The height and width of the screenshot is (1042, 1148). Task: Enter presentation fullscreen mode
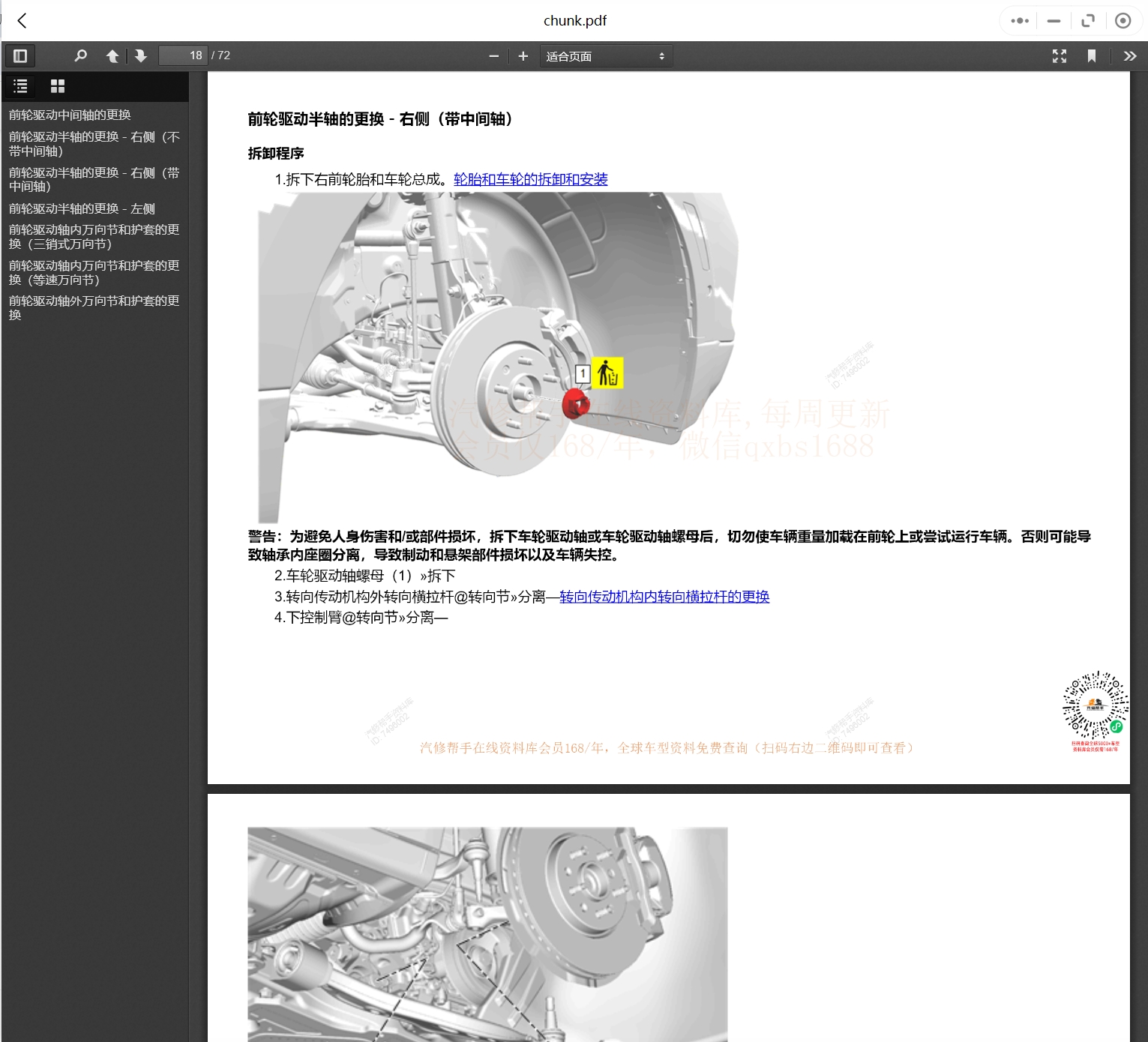[1059, 56]
